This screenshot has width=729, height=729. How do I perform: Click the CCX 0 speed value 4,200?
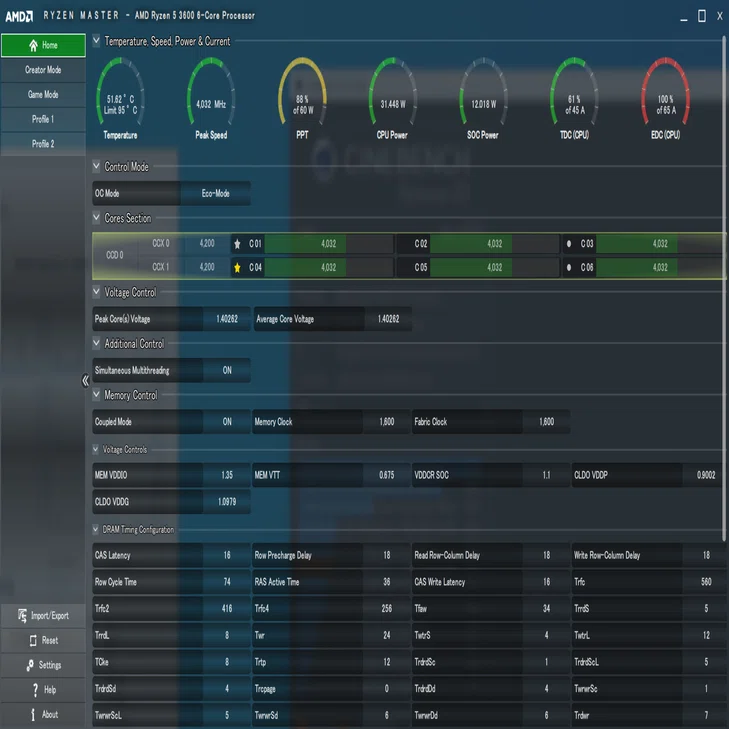(207, 243)
